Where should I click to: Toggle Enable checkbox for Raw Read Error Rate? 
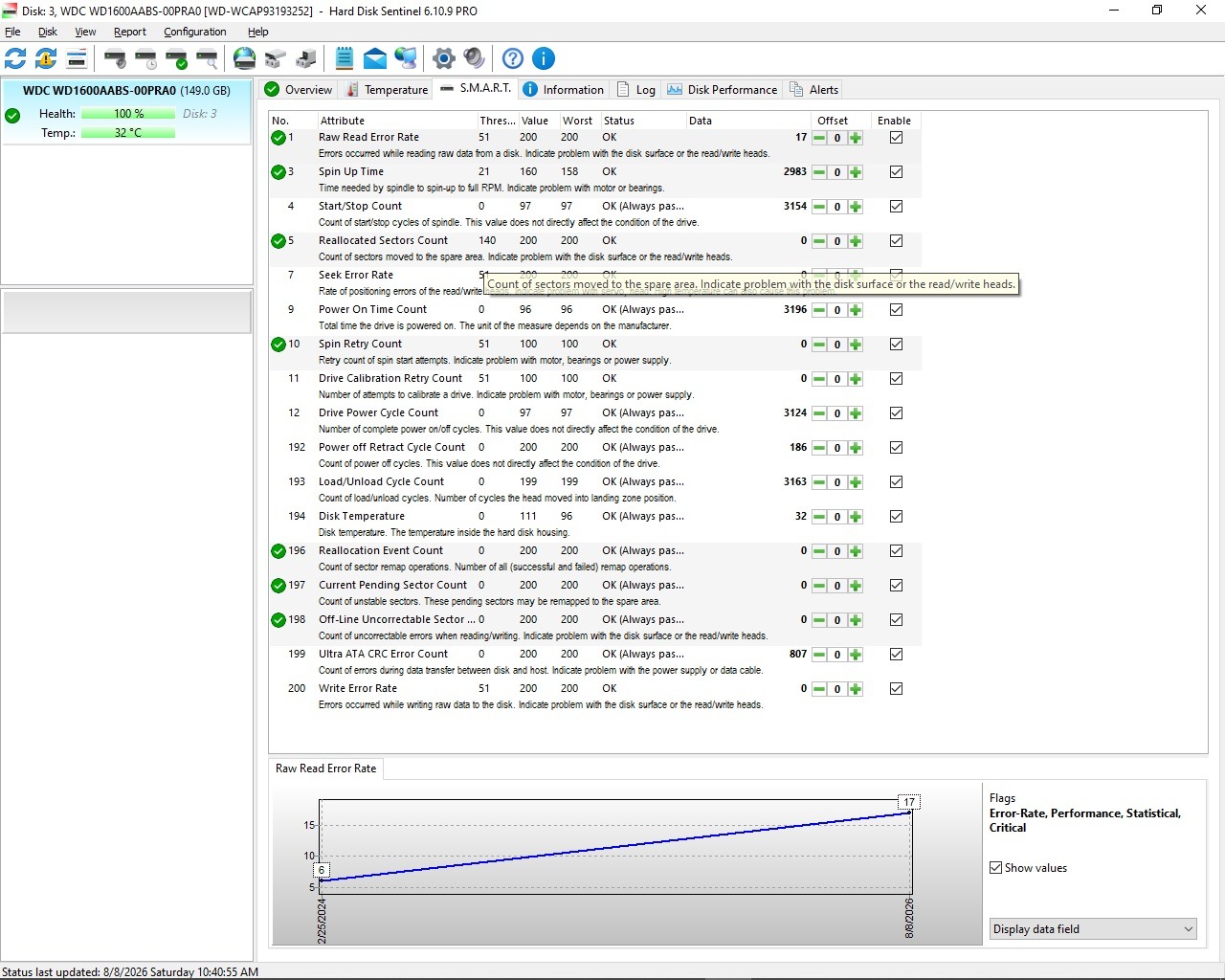(x=896, y=138)
